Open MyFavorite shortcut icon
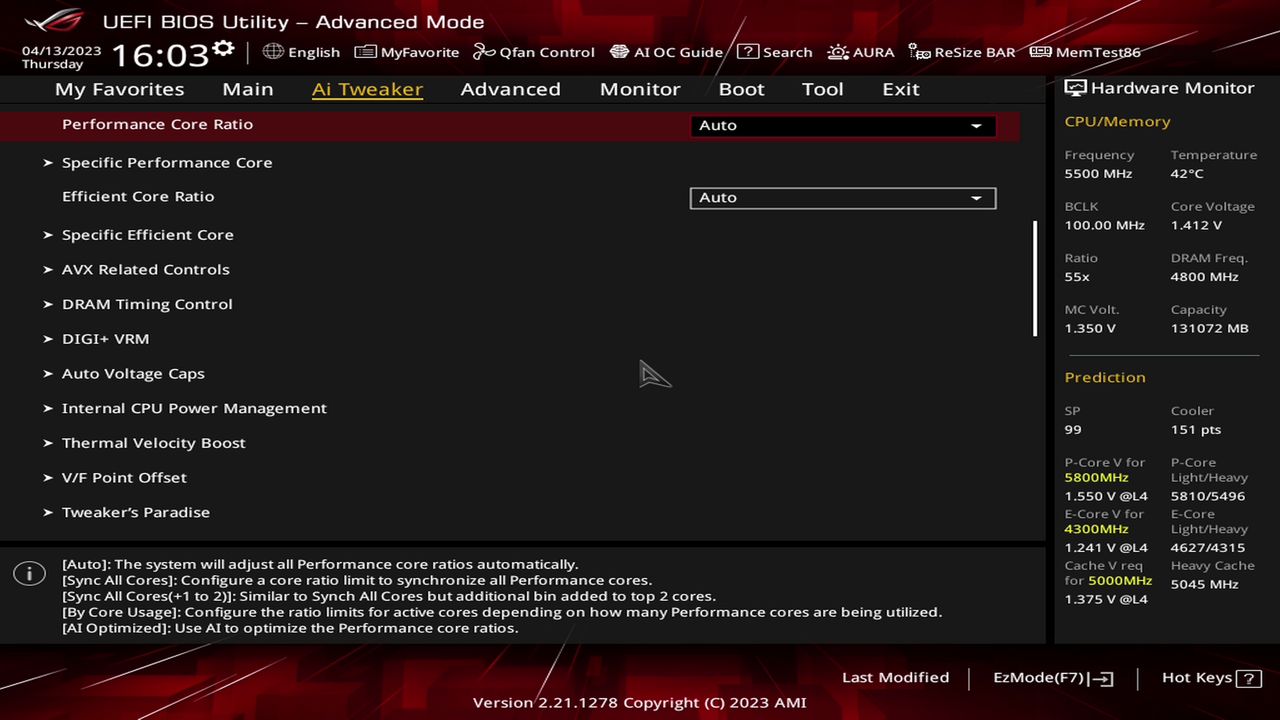Image resolution: width=1280 pixels, height=720 pixels. coord(365,52)
